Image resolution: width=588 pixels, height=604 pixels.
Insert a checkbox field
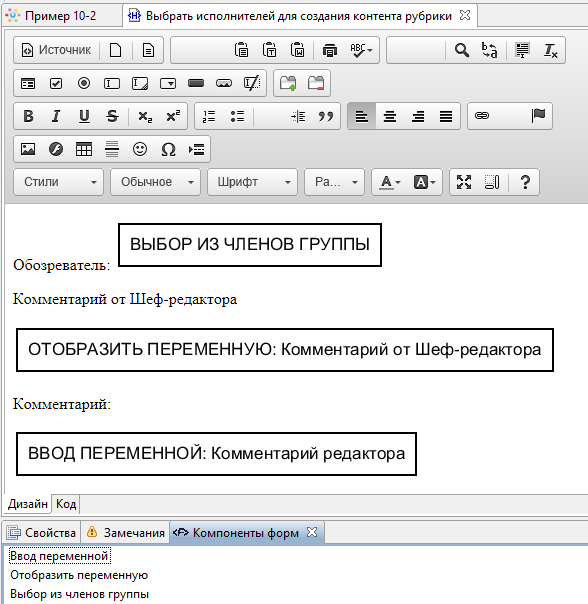(56, 83)
